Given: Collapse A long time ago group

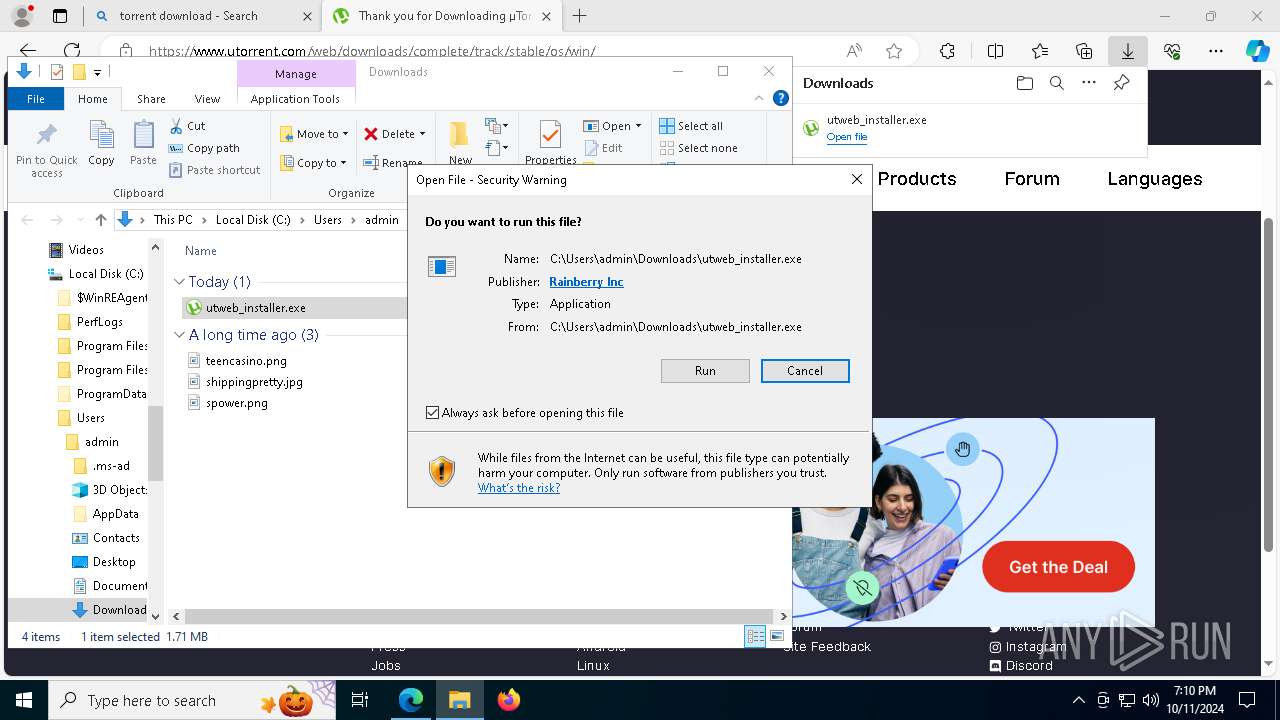Looking at the screenshot, I should 179,335.
